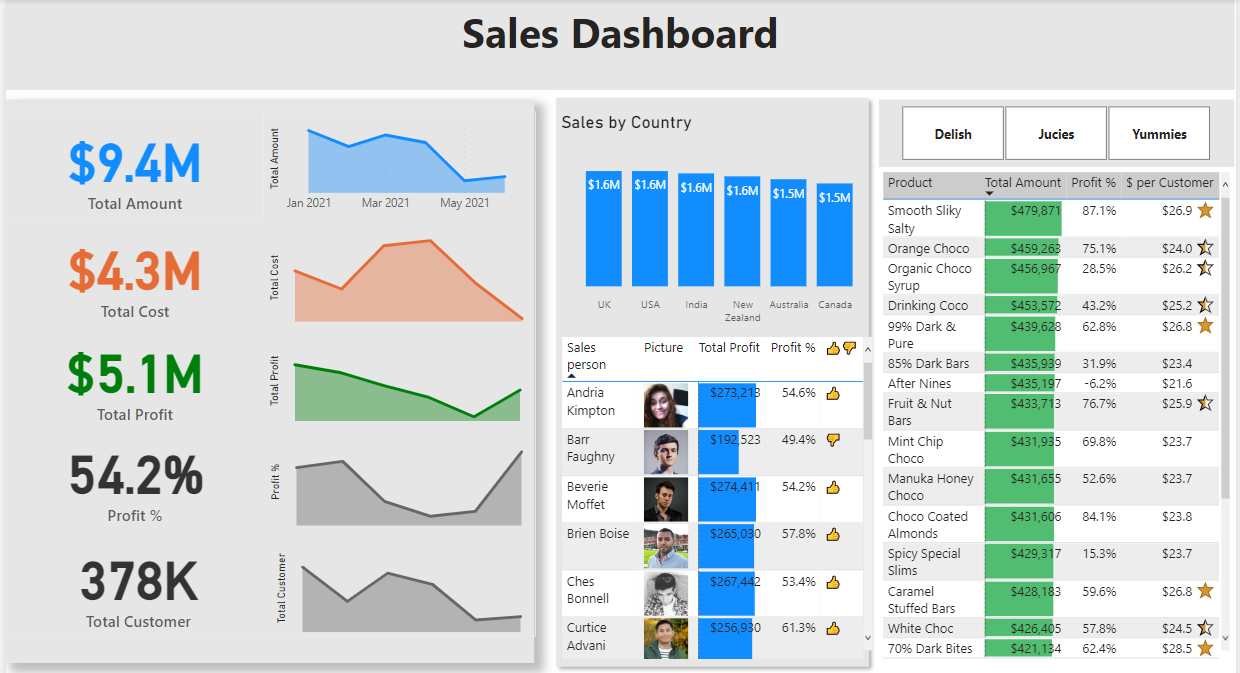Toggle the Jucies category filter

[x=1056, y=134]
